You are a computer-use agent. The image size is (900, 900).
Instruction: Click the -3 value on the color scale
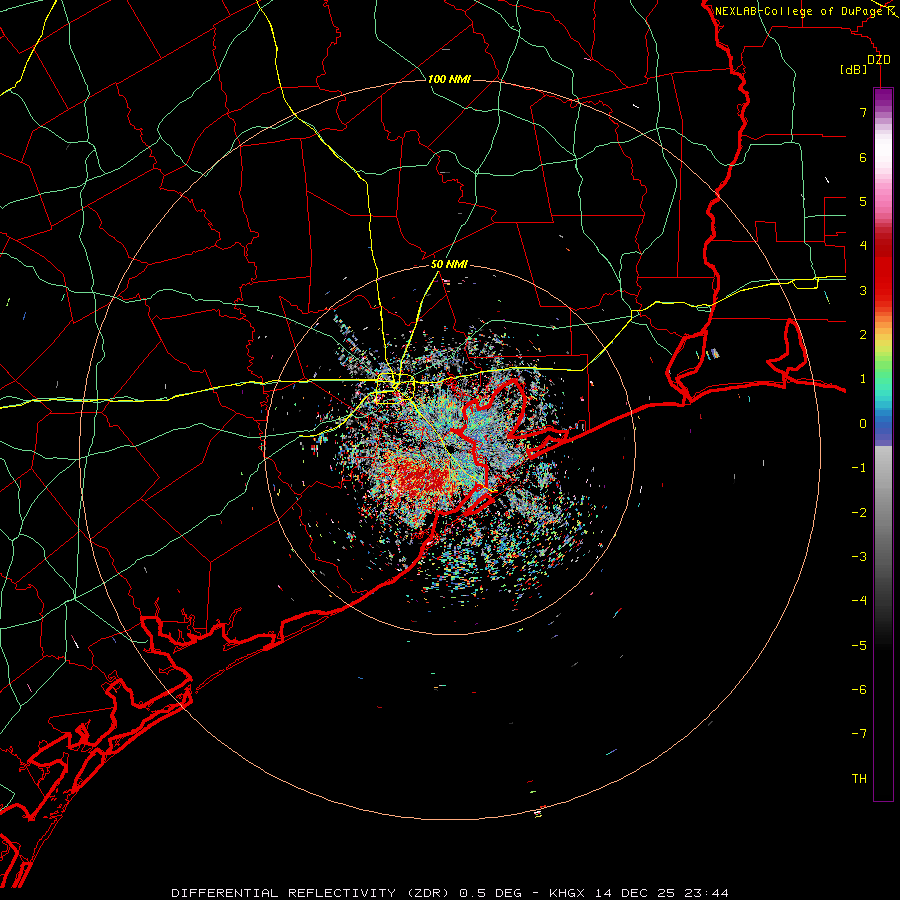click(x=859, y=557)
